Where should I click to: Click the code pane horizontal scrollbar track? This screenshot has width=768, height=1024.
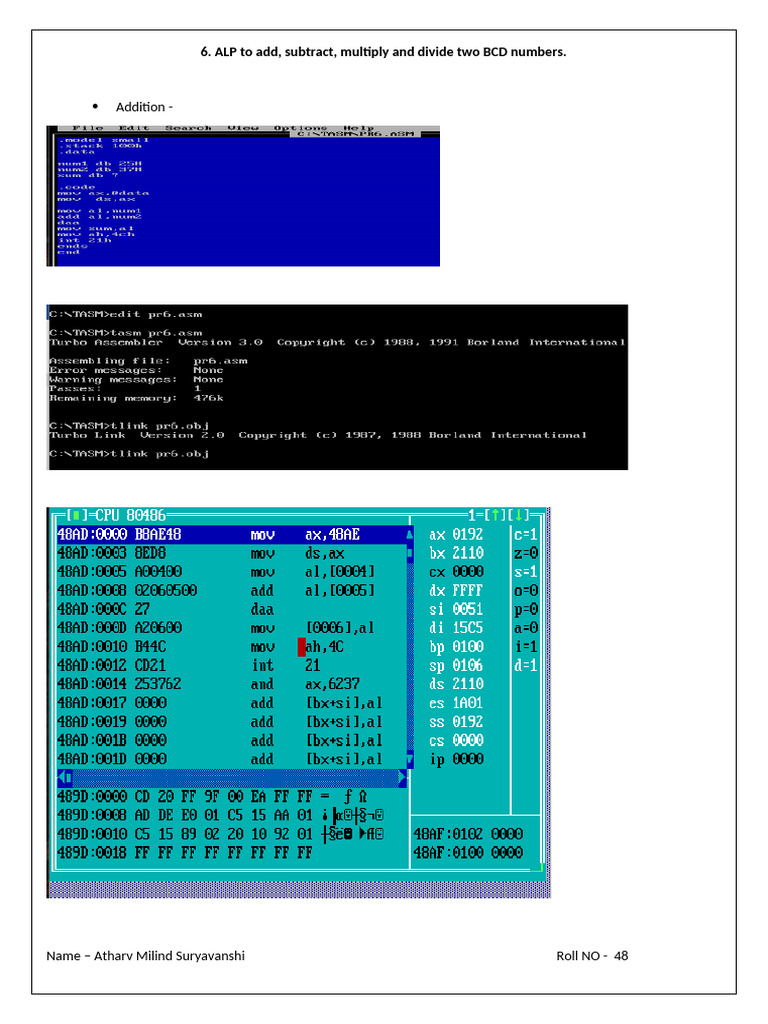pos(234,778)
